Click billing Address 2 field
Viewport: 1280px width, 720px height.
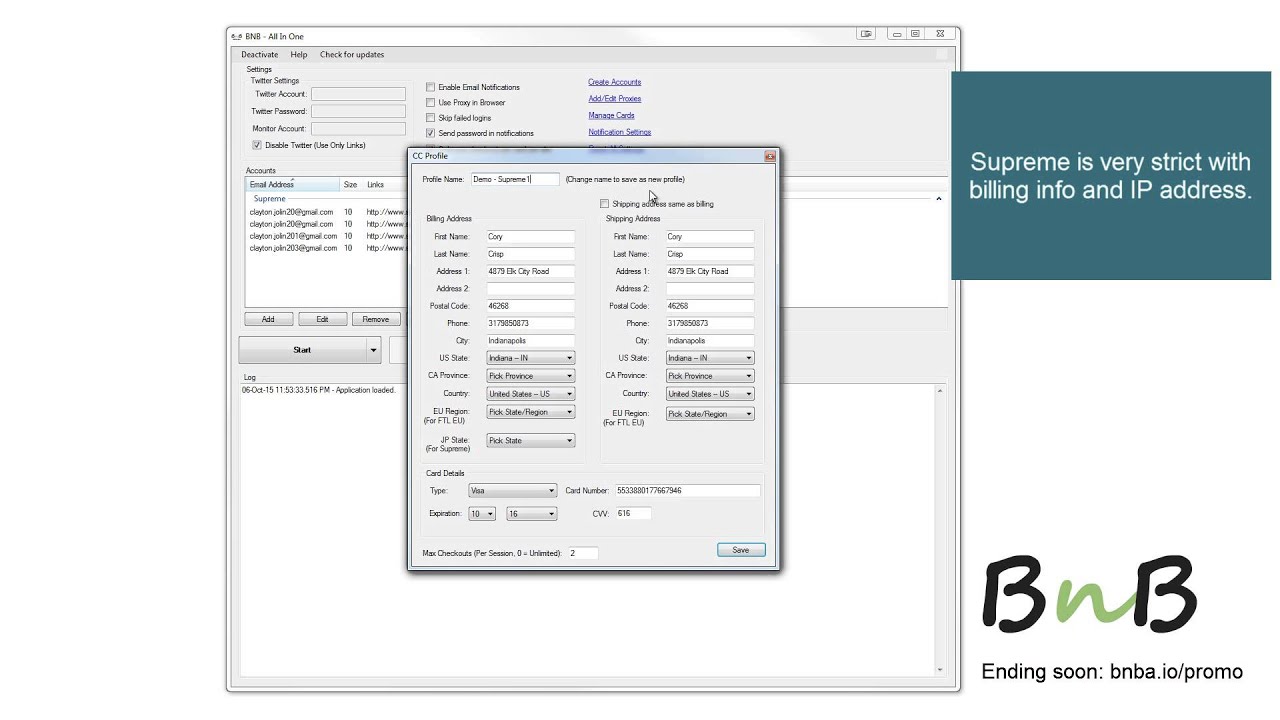pyautogui.click(x=530, y=289)
